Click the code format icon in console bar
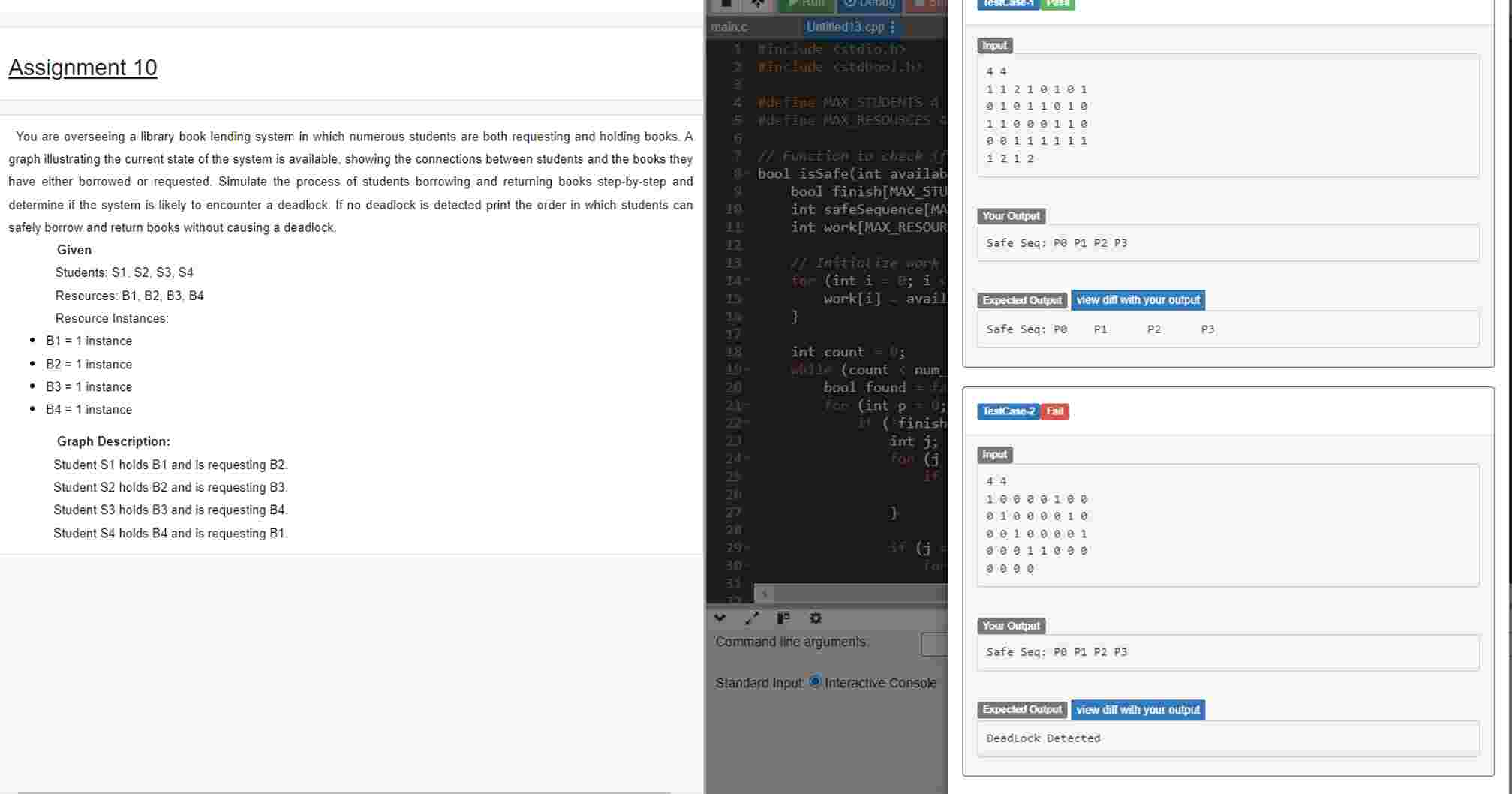The height and width of the screenshot is (794, 1512). (x=783, y=618)
